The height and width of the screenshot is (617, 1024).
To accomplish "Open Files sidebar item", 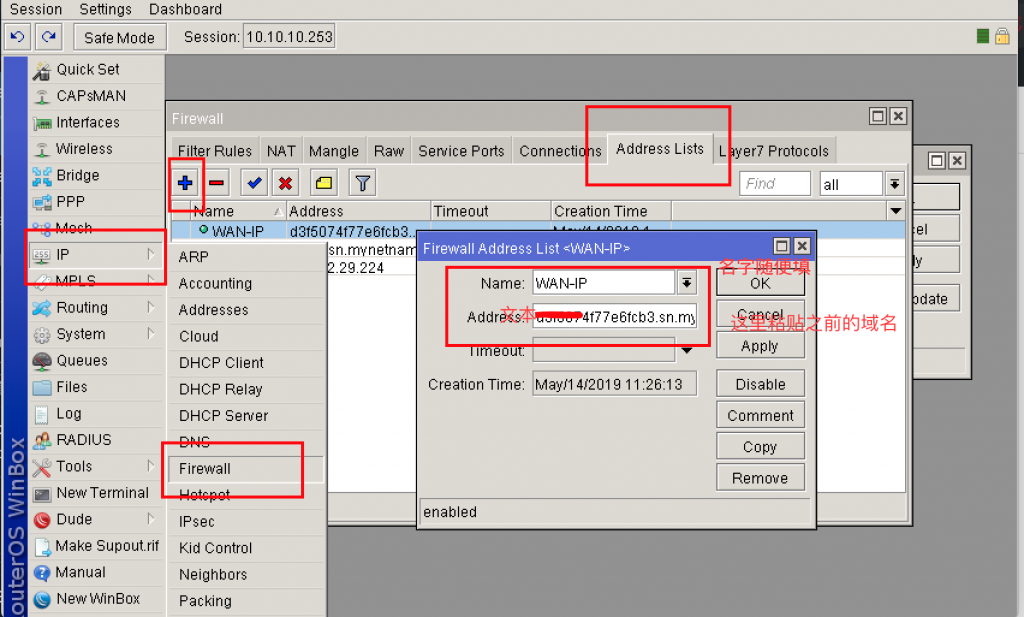I will (x=95, y=387).
